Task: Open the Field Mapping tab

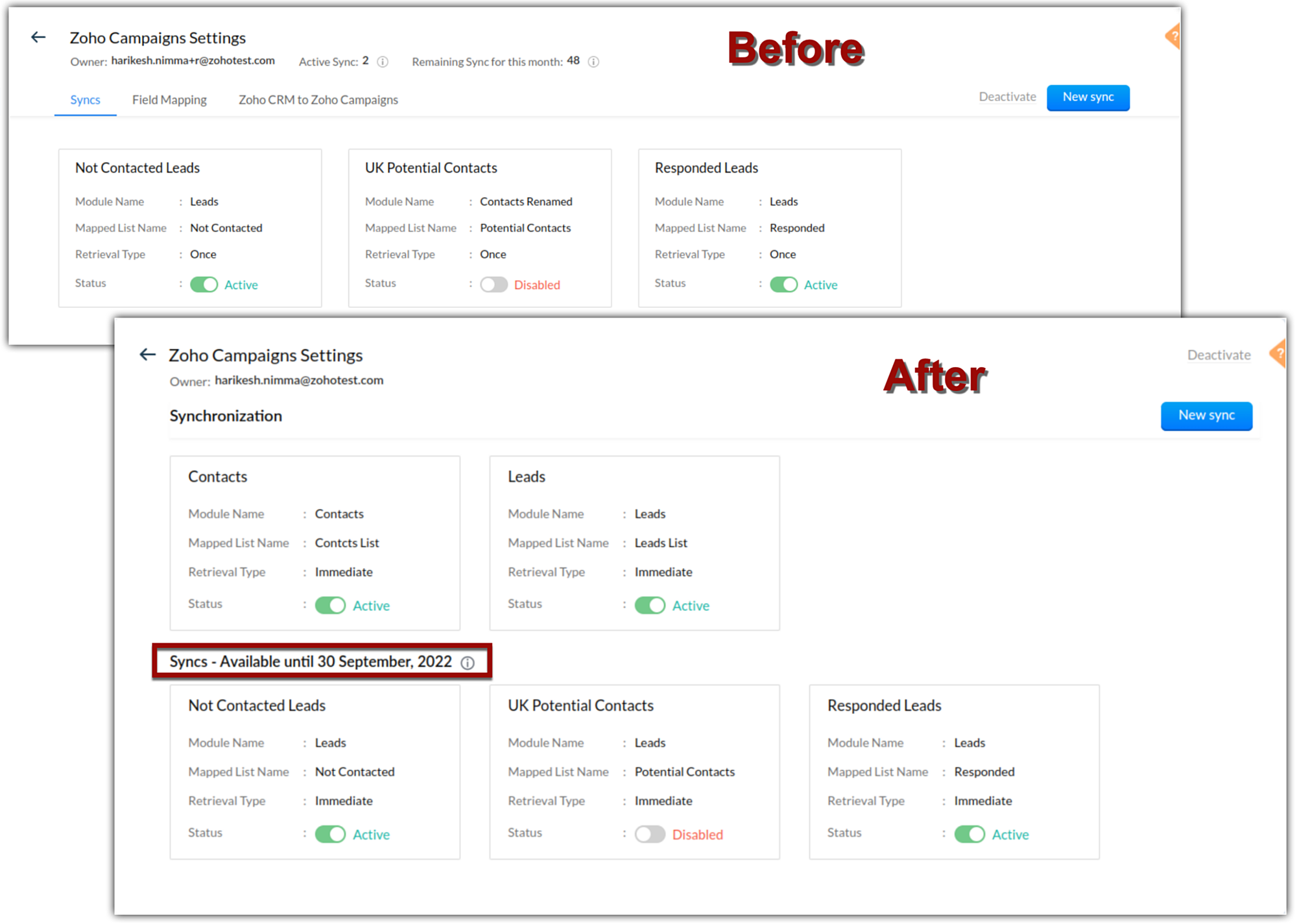Action: point(169,100)
